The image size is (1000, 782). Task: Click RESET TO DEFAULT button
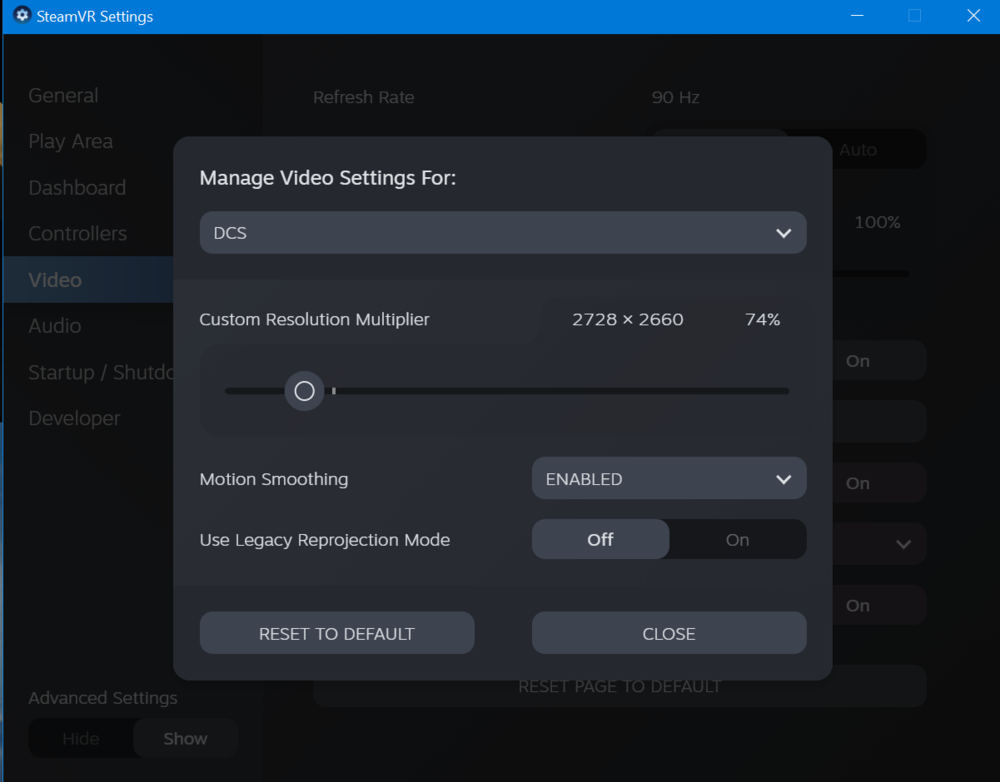337,633
